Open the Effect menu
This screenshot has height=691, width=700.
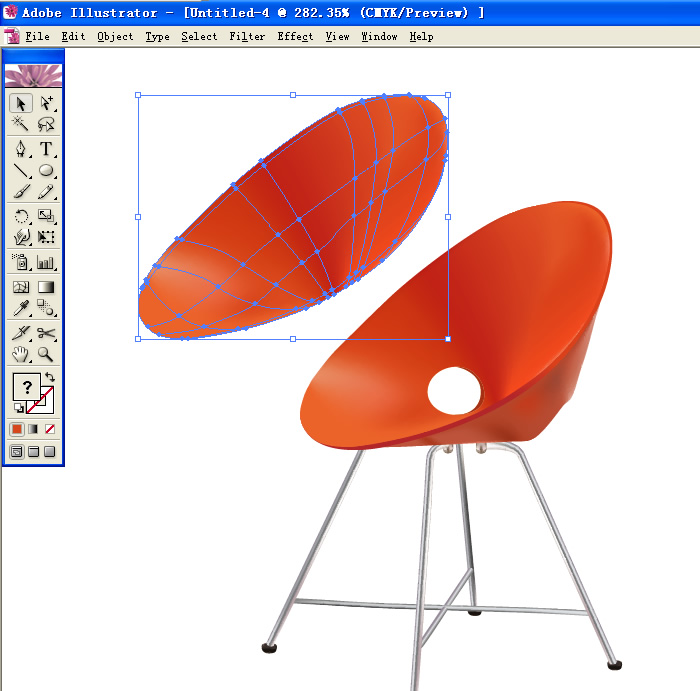click(295, 37)
